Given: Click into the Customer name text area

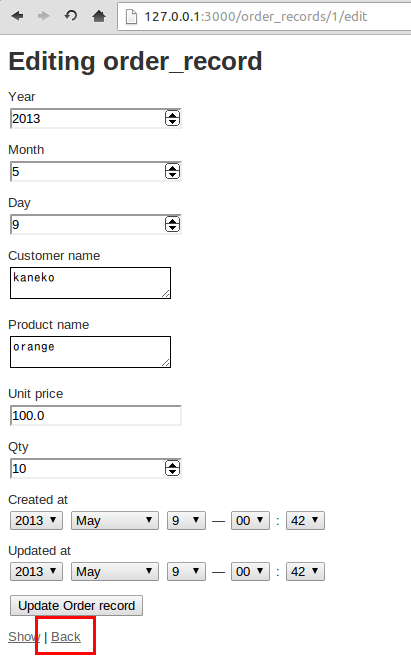Looking at the screenshot, I should [90, 283].
